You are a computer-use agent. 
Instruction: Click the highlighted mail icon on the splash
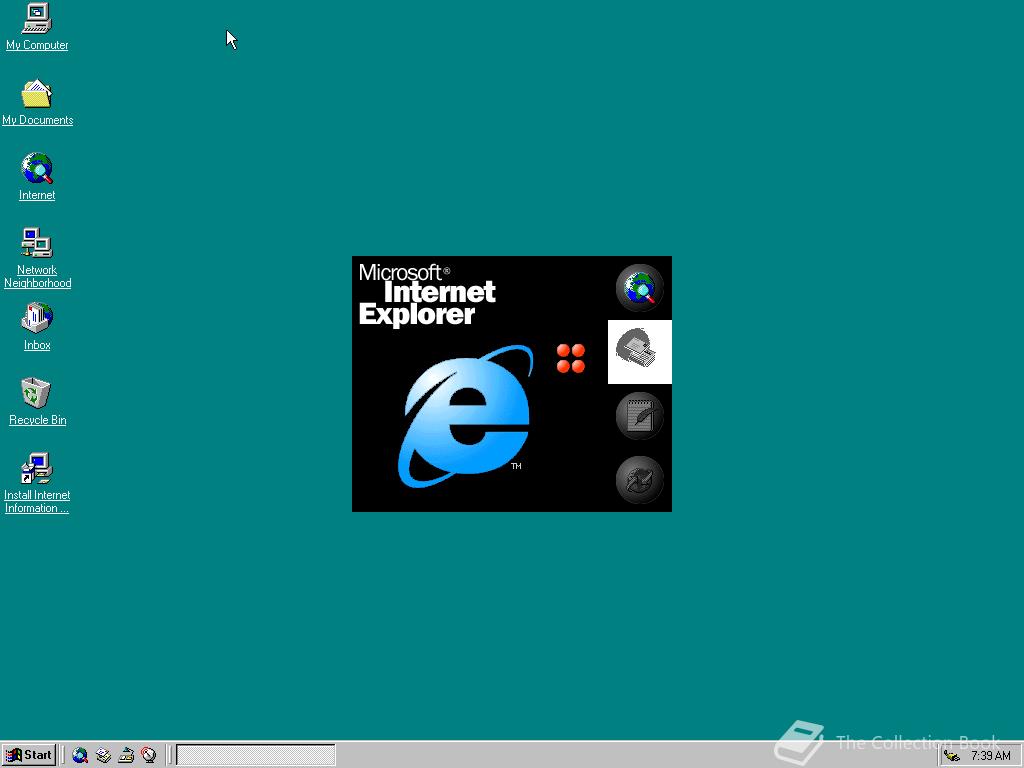(639, 351)
